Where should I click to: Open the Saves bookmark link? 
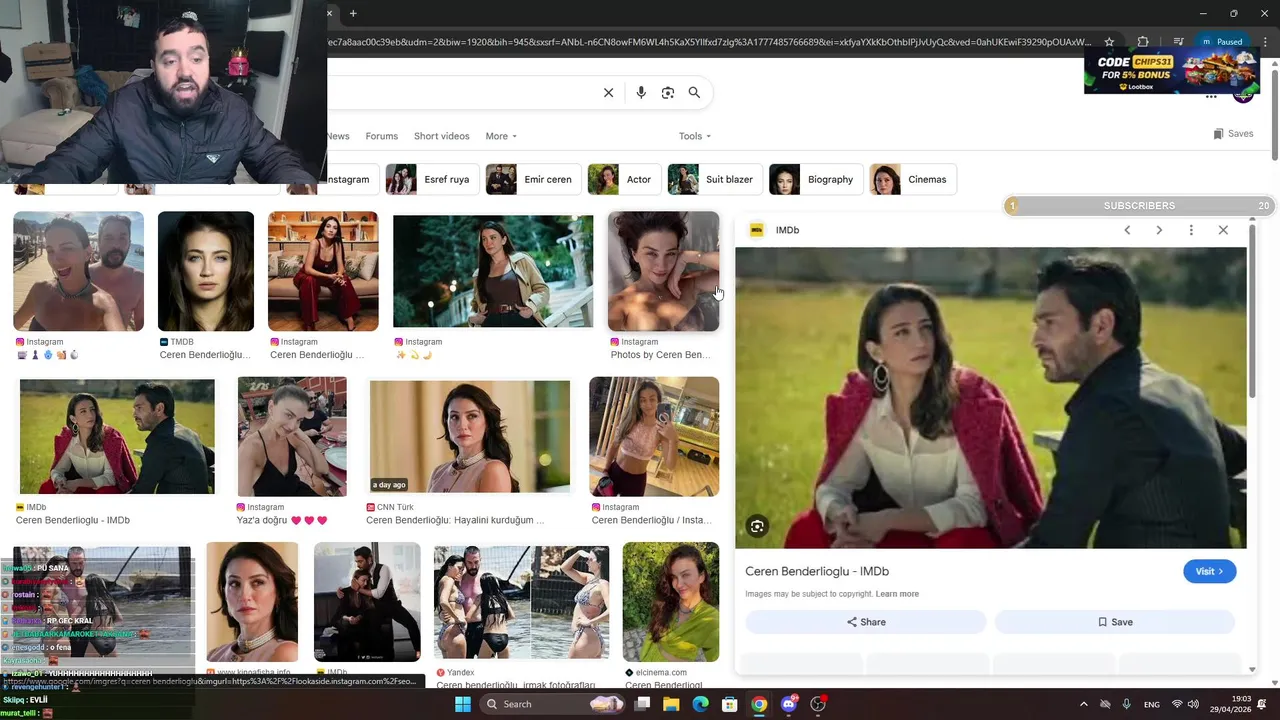click(x=1233, y=134)
